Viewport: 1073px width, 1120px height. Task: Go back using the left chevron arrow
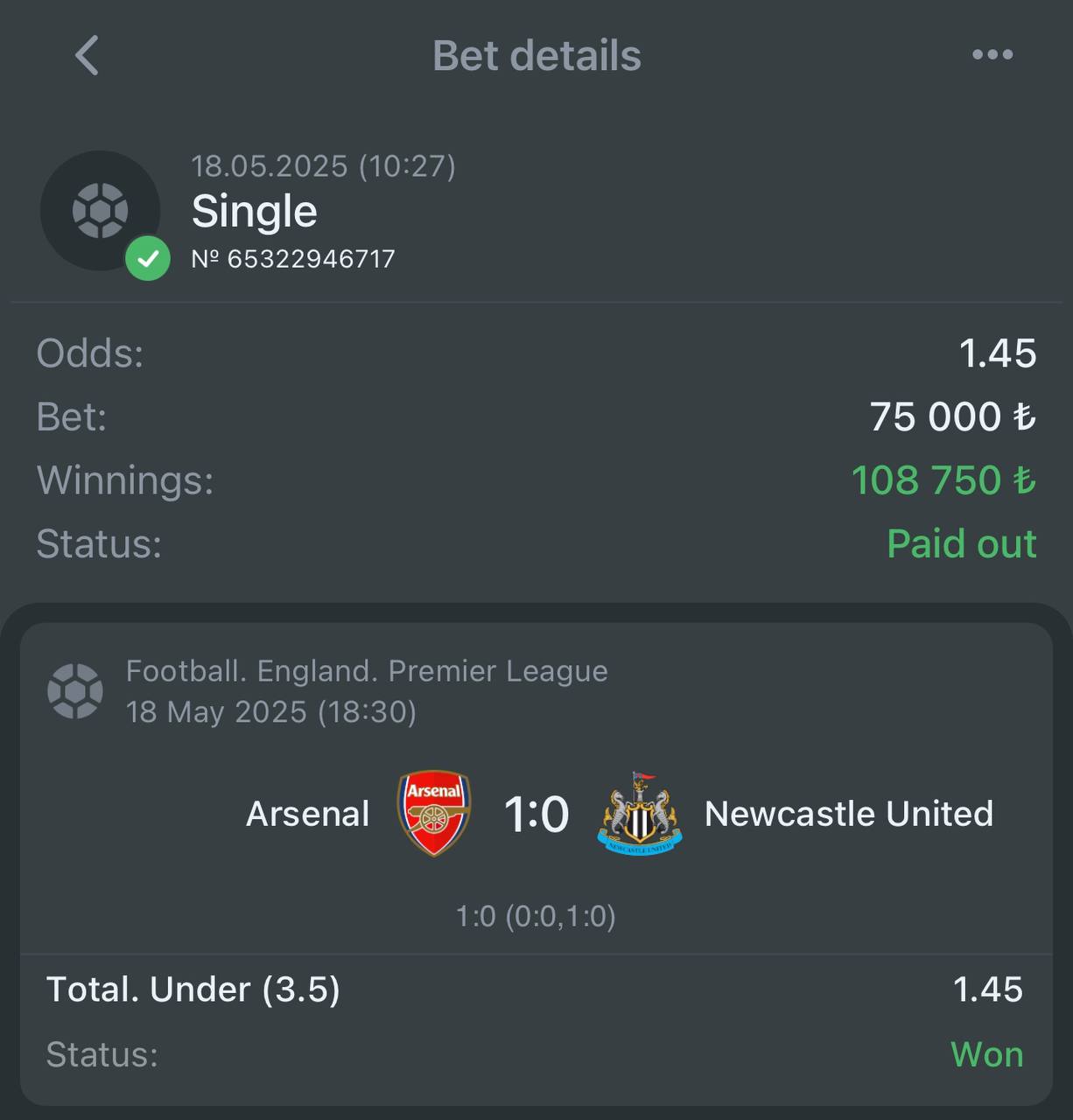(x=87, y=56)
